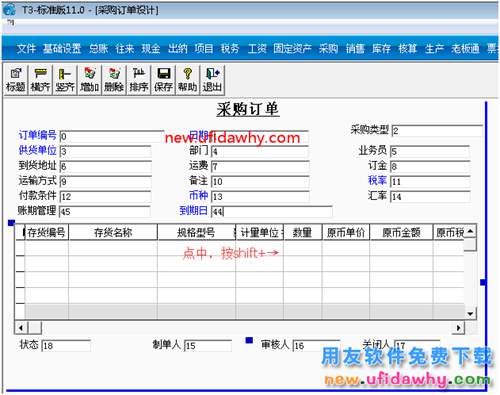The width and height of the screenshot is (500, 395).
Task: Select the 币种 field box
Action: (260, 196)
